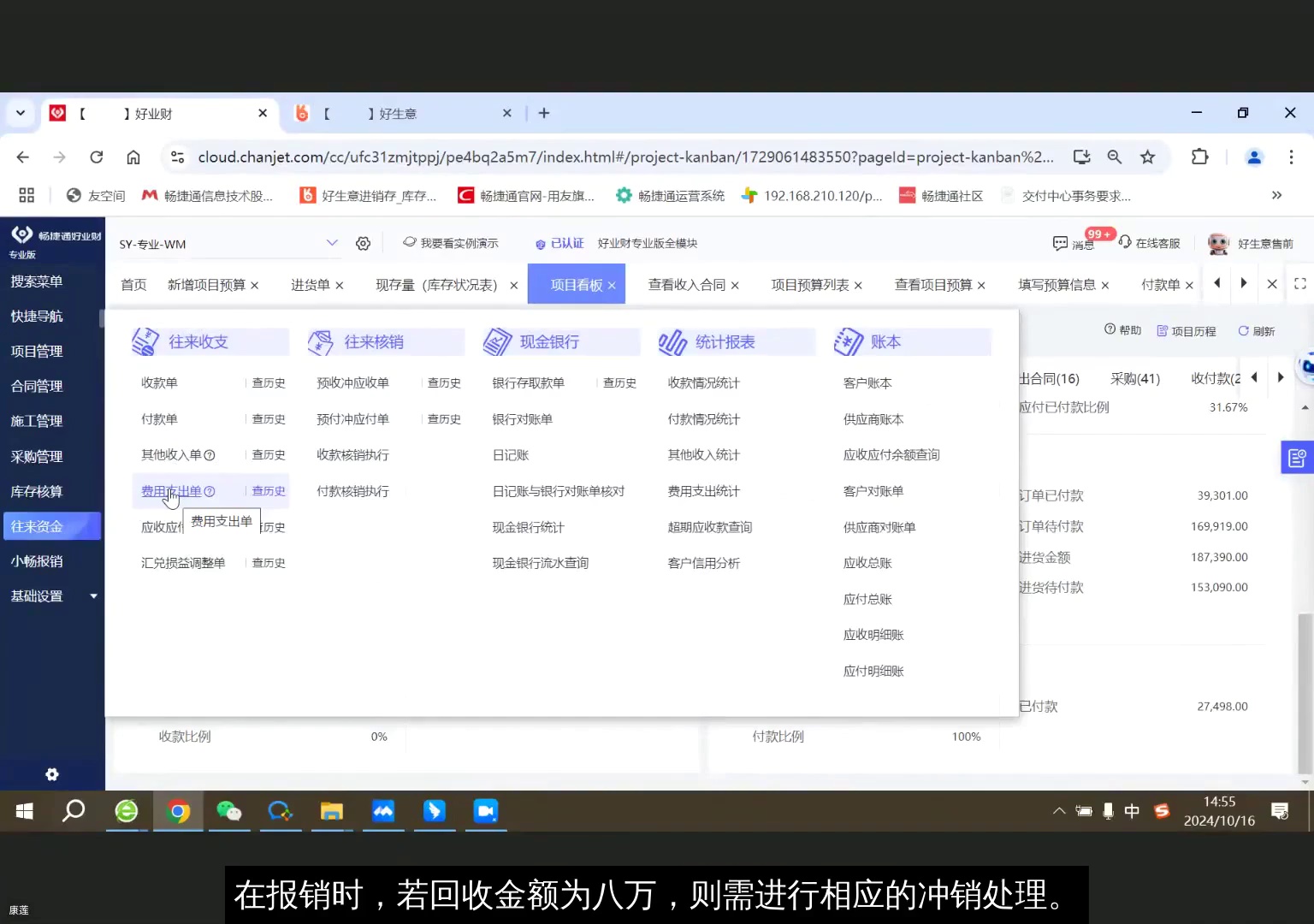The height and width of the screenshot is (924, 1314).
Task: Open 费用支出单 expense form
Action: click(x=170, y=490)
